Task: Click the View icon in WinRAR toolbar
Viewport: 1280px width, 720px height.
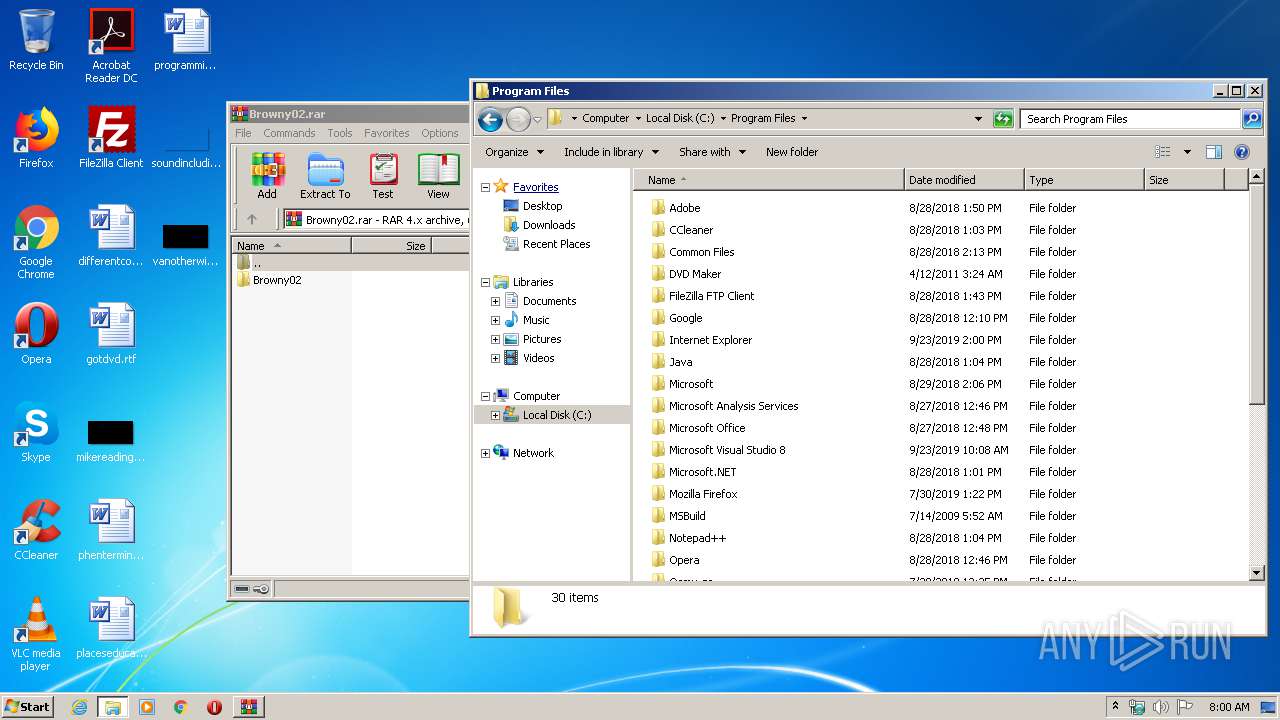Action: click(438, 176)
